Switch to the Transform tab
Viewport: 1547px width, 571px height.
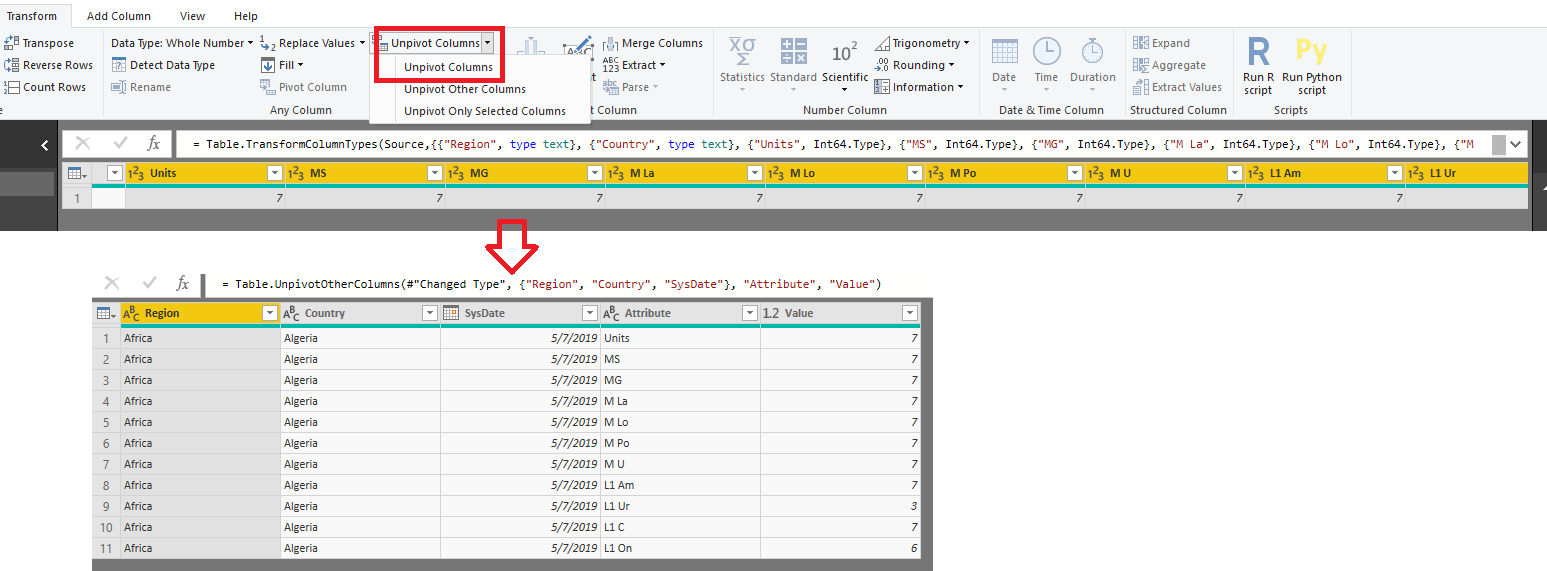[32, 16]
